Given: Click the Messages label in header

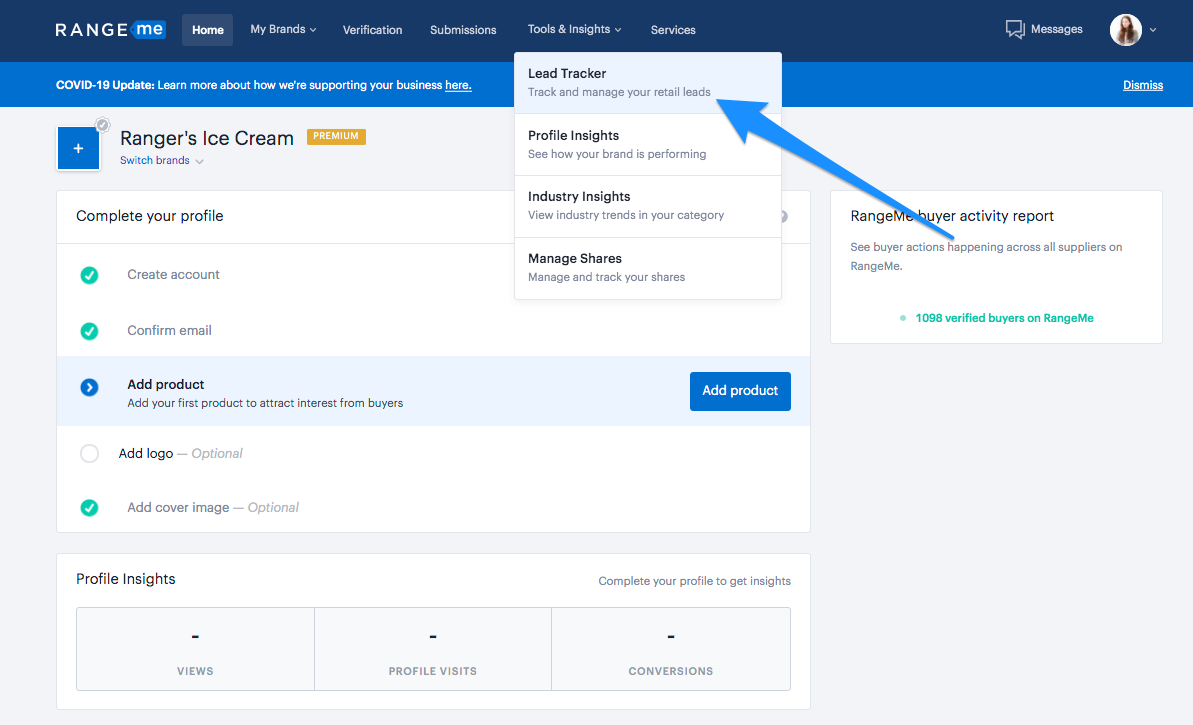Looking at the screenshot, I should tap(1057, 29).
